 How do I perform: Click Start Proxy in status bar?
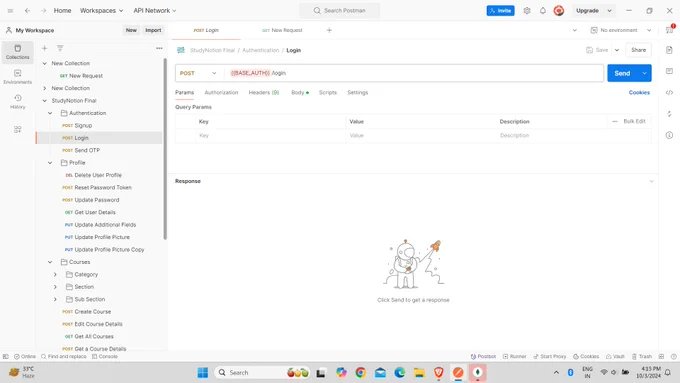click(x=549, y=357)
